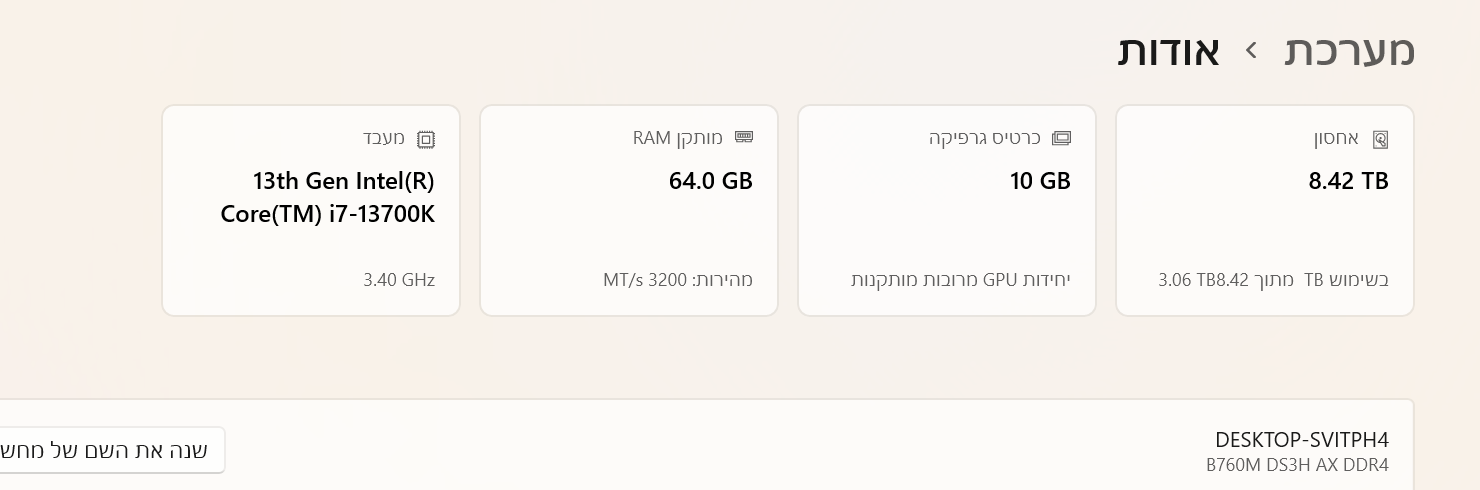Click the אחסון storage card label
Screen dimensions: 1480x490
tap(1335, 138)
